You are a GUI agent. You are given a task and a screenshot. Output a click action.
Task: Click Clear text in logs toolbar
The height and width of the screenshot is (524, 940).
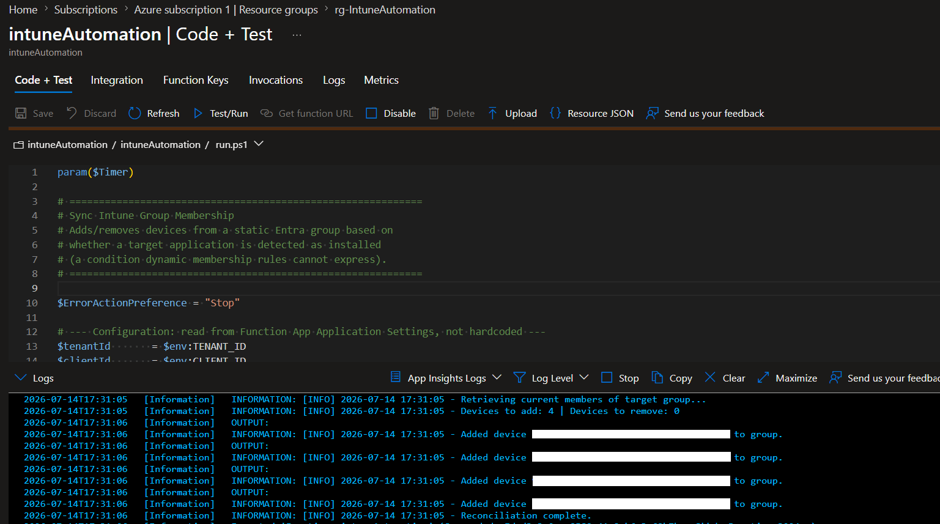[734, 378]
